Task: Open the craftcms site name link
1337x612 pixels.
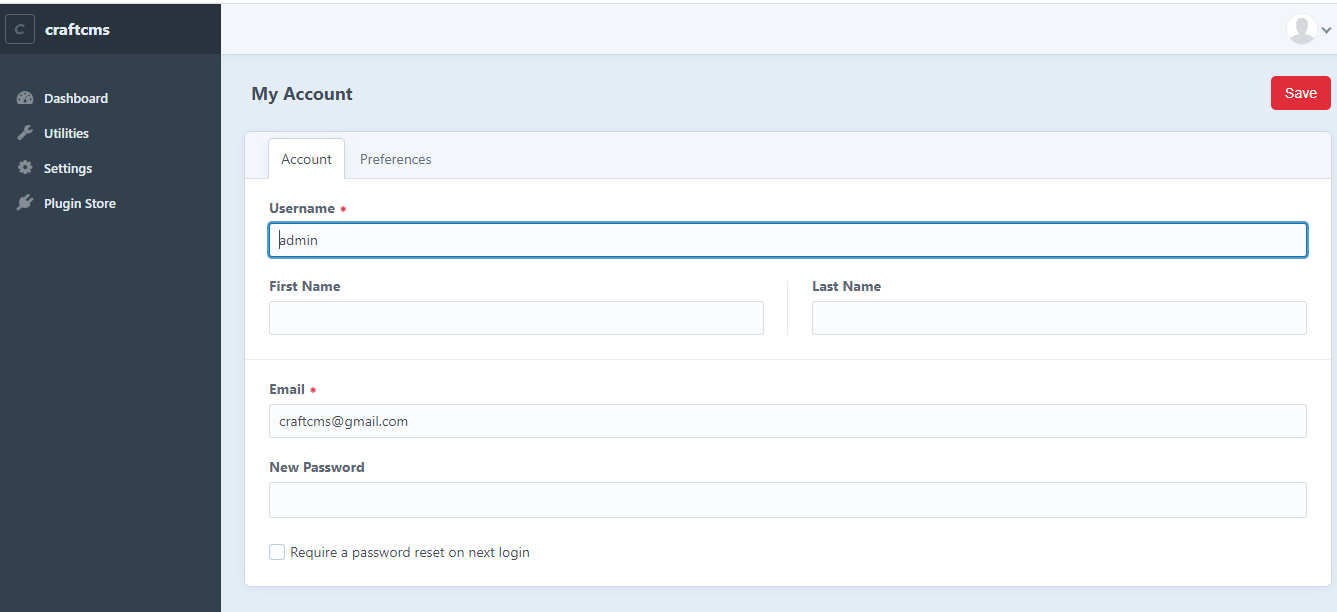Action: [x=77, y=30]
